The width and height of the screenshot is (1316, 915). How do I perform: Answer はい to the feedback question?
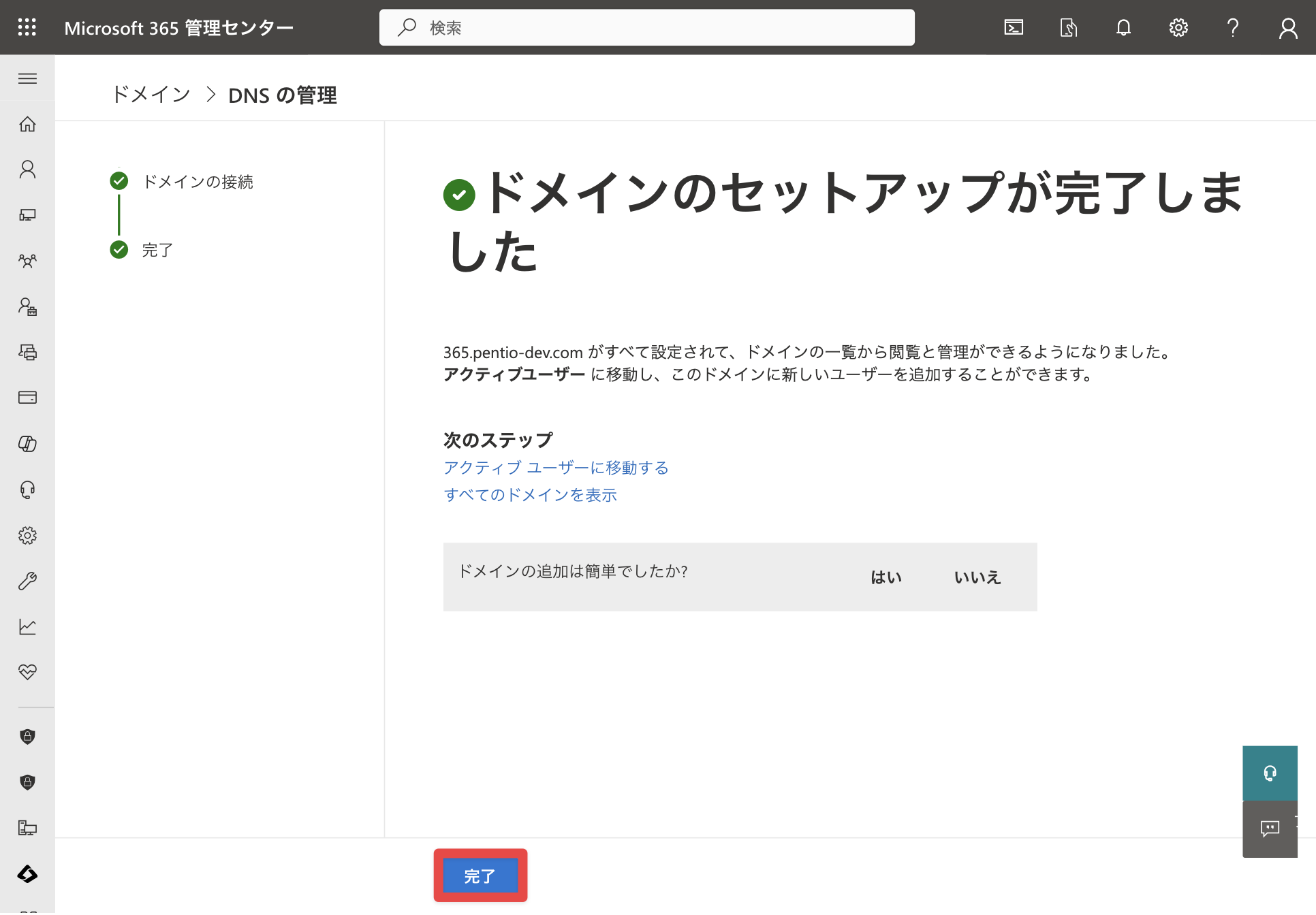point(886,577)
